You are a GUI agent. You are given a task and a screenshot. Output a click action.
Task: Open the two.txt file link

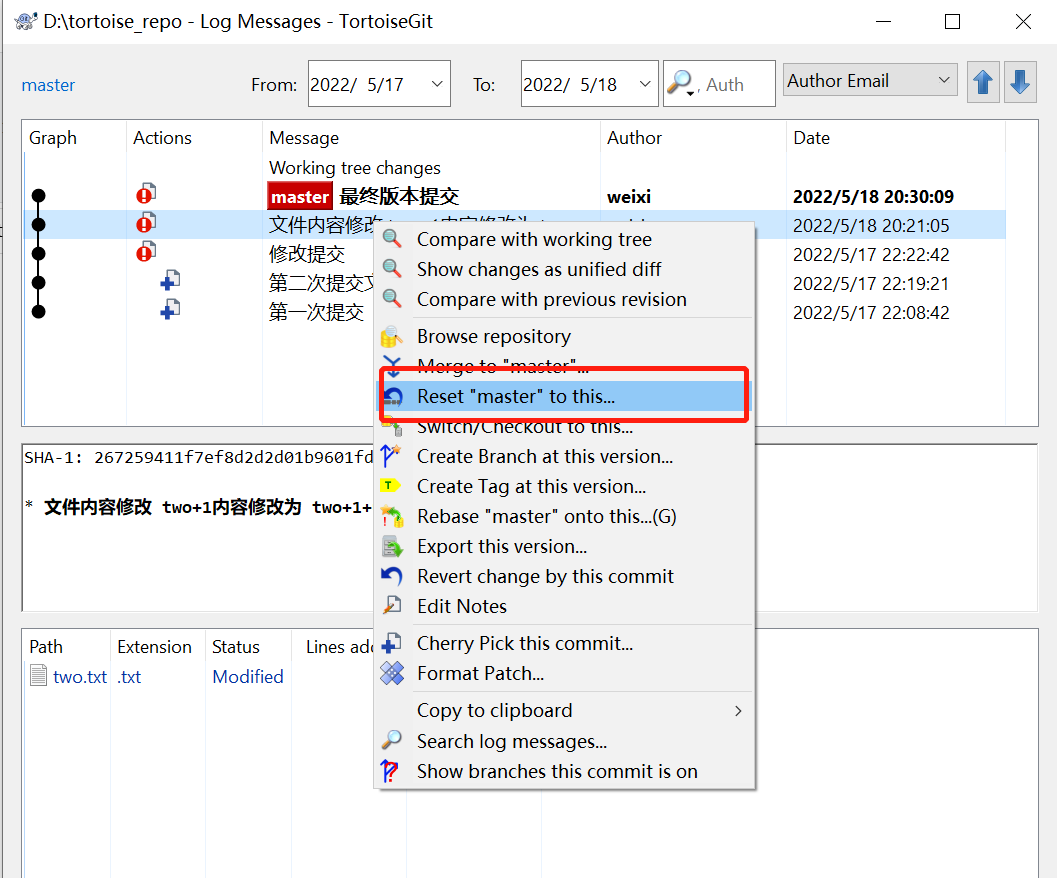80,676
